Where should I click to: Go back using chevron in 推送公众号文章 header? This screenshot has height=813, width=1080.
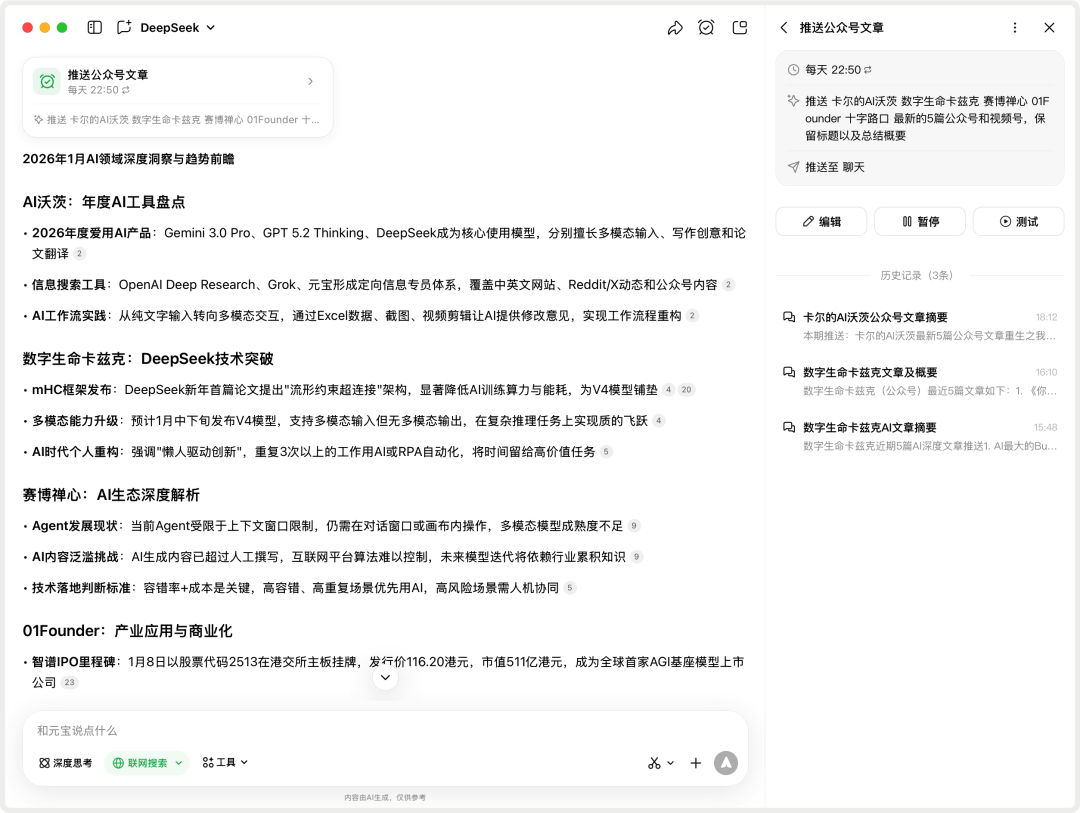(784, 27)
